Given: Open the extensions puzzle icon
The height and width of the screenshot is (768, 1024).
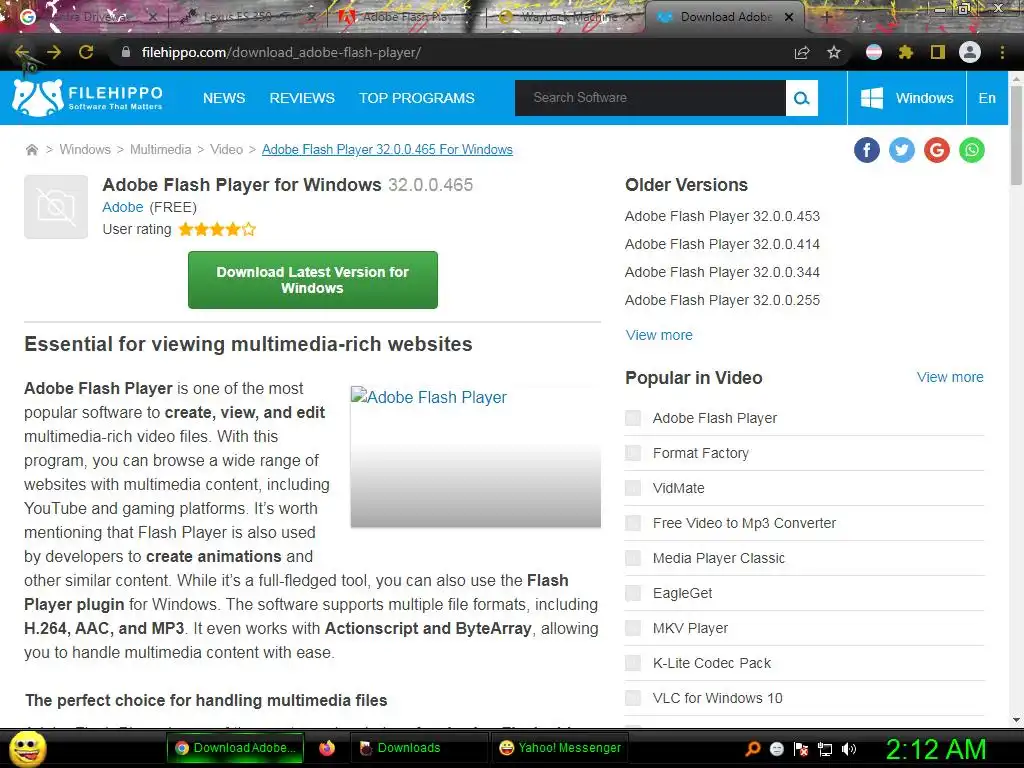Looking at the screenshot, I should click(x=905, y=52).
